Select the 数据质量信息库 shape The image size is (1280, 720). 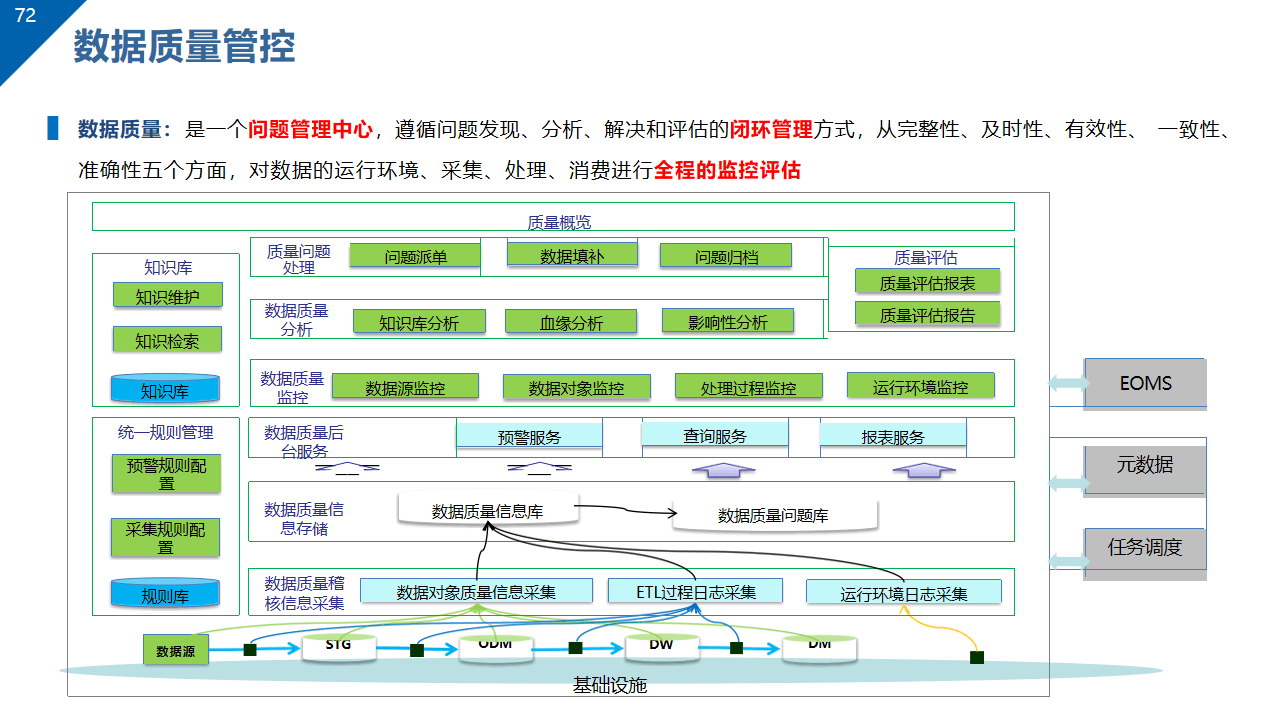coord(487,509)
